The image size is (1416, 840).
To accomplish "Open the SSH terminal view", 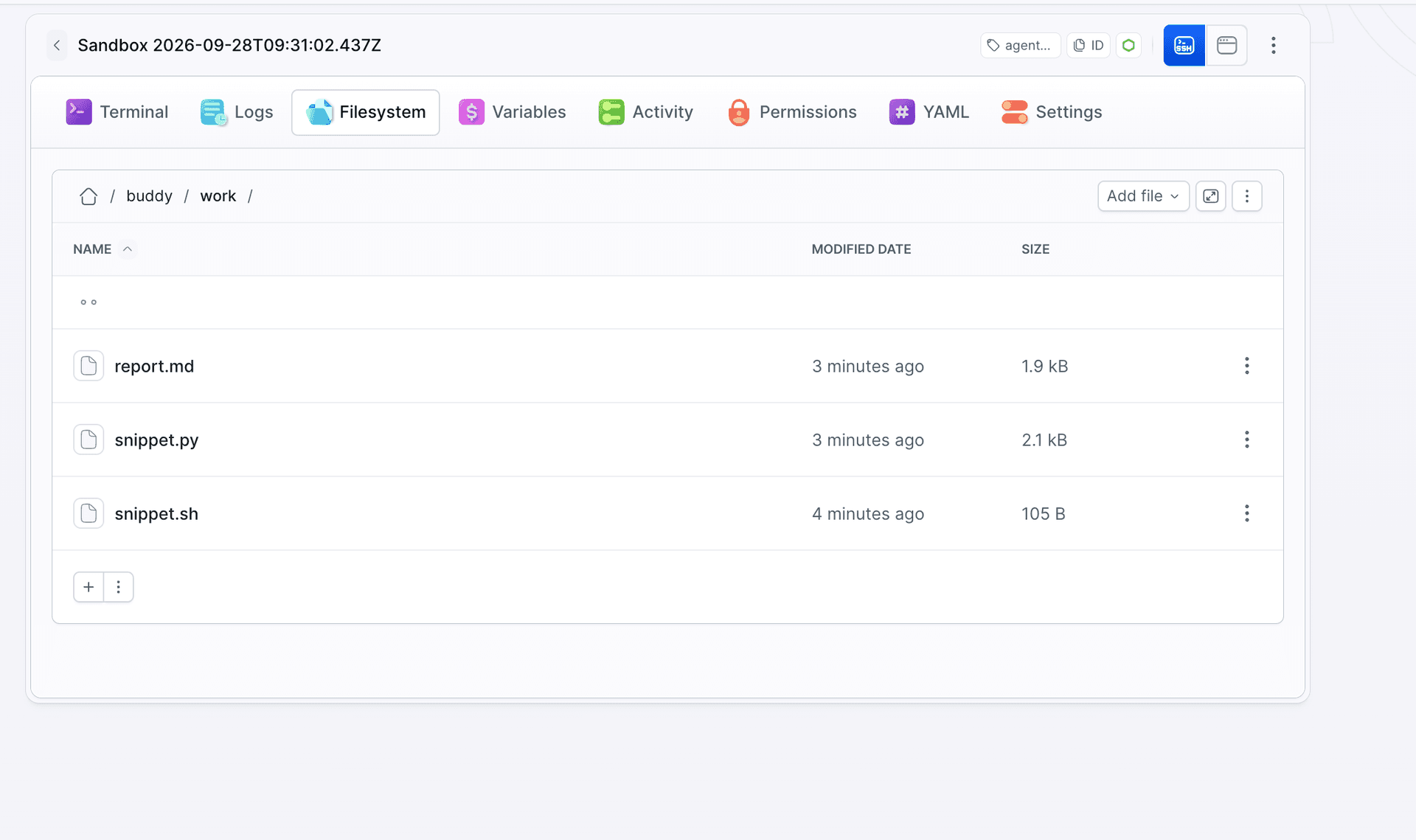I will pyautogui.click(x=1184, y=45).
